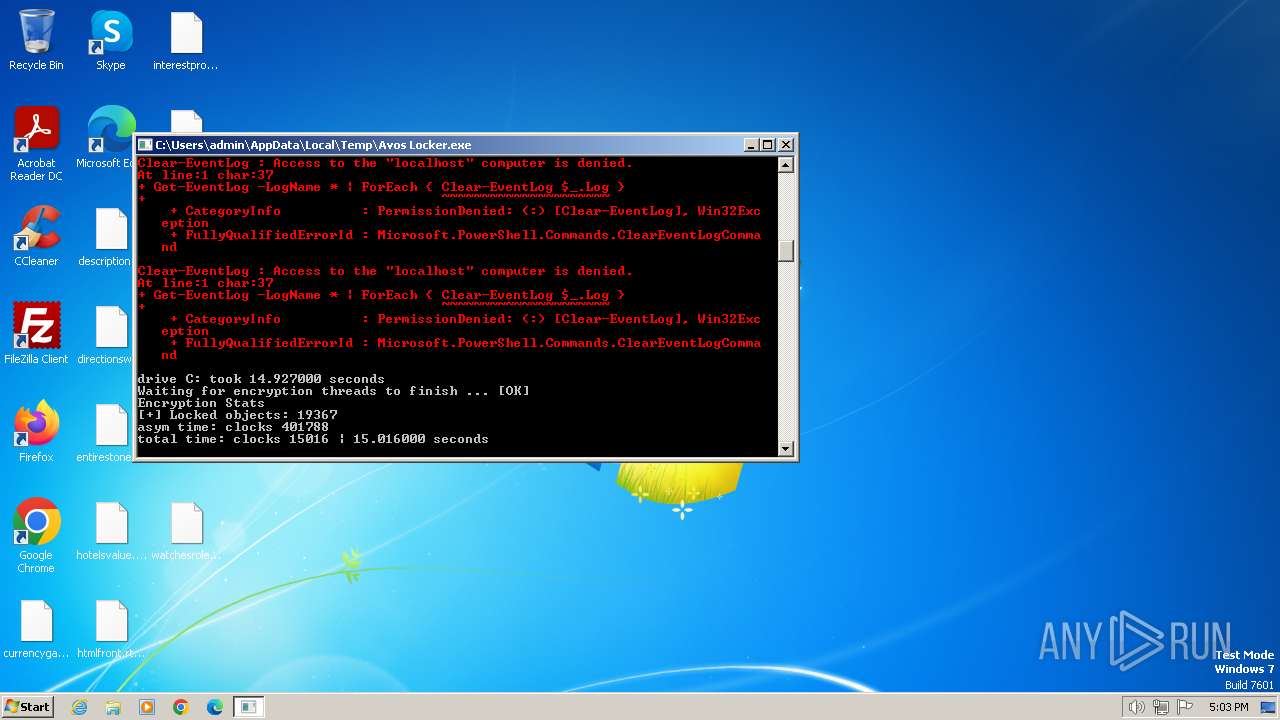The image size is (1280, 720).
Task: Click the Start button
Action: click(27, 706)
